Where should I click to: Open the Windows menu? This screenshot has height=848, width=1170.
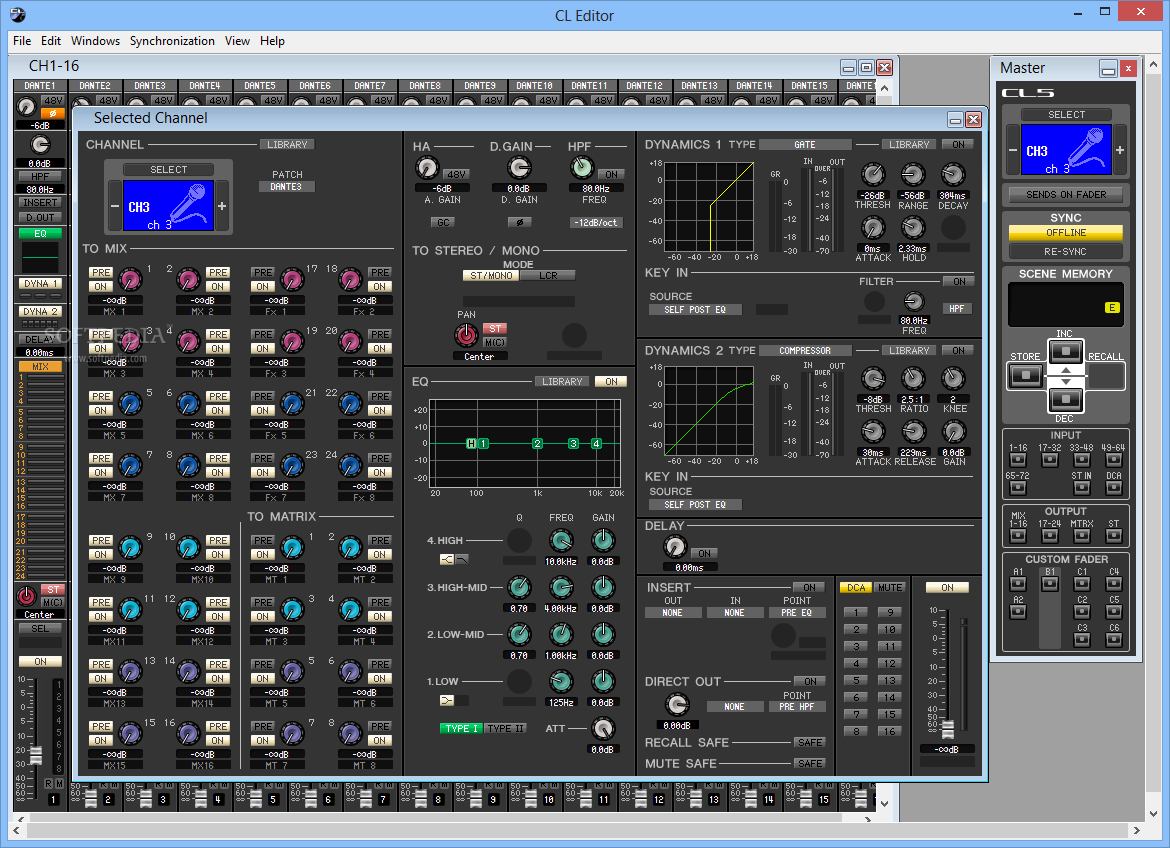(96, 41)
